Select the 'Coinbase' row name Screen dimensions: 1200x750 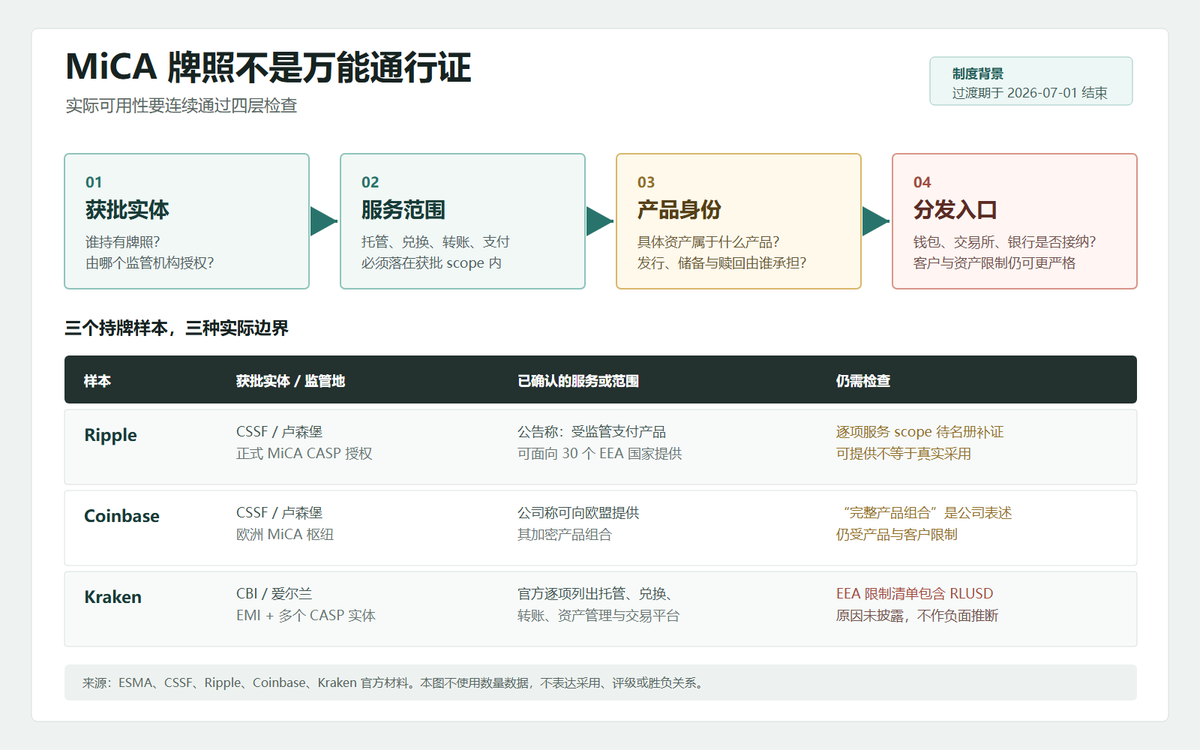(x=122, y=516)
